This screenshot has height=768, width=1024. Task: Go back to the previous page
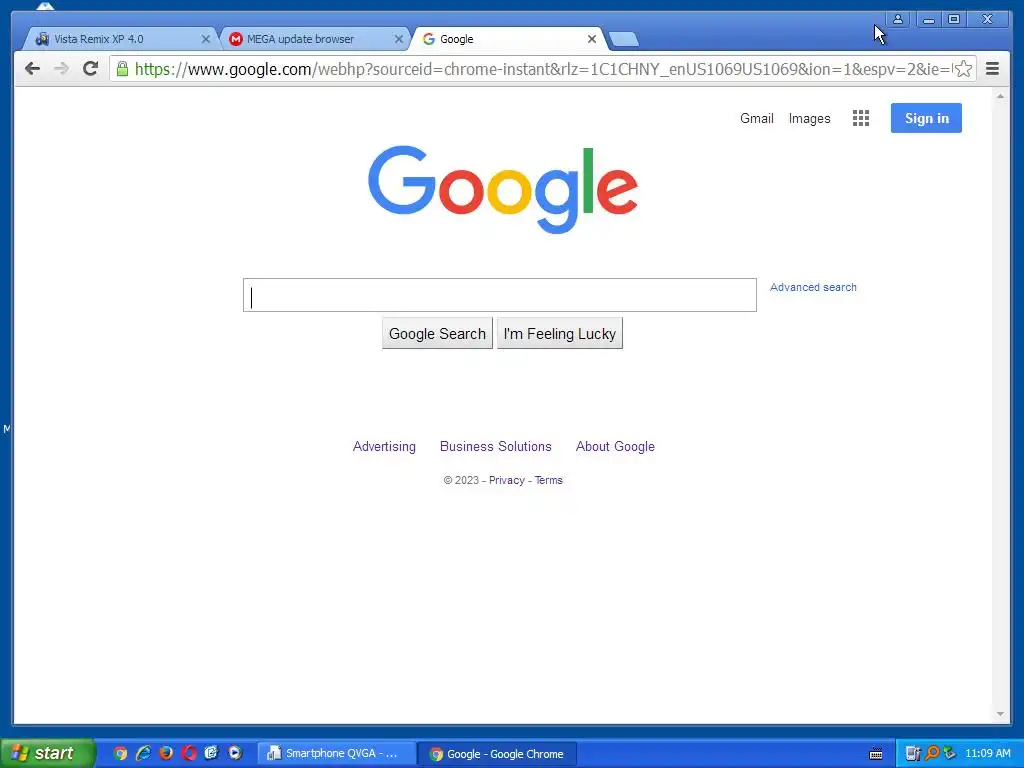pos(32,69)
